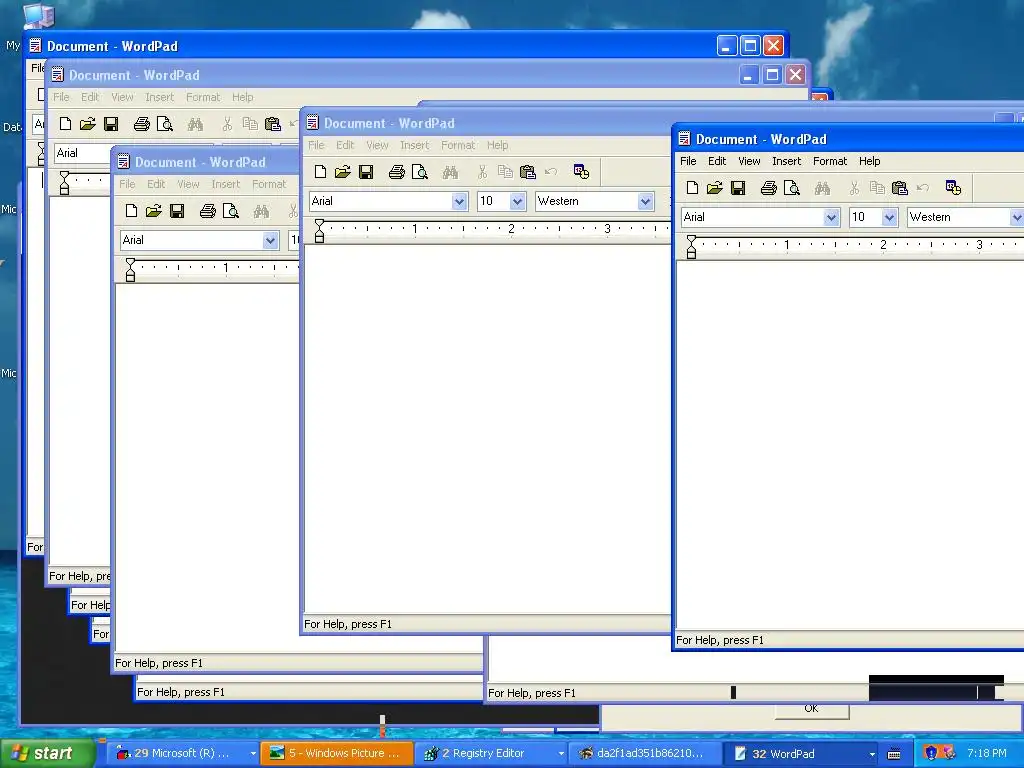Click Save icon in faded window showing Western script
This screenshot has height=768, width=1024.
coord(366,172)
